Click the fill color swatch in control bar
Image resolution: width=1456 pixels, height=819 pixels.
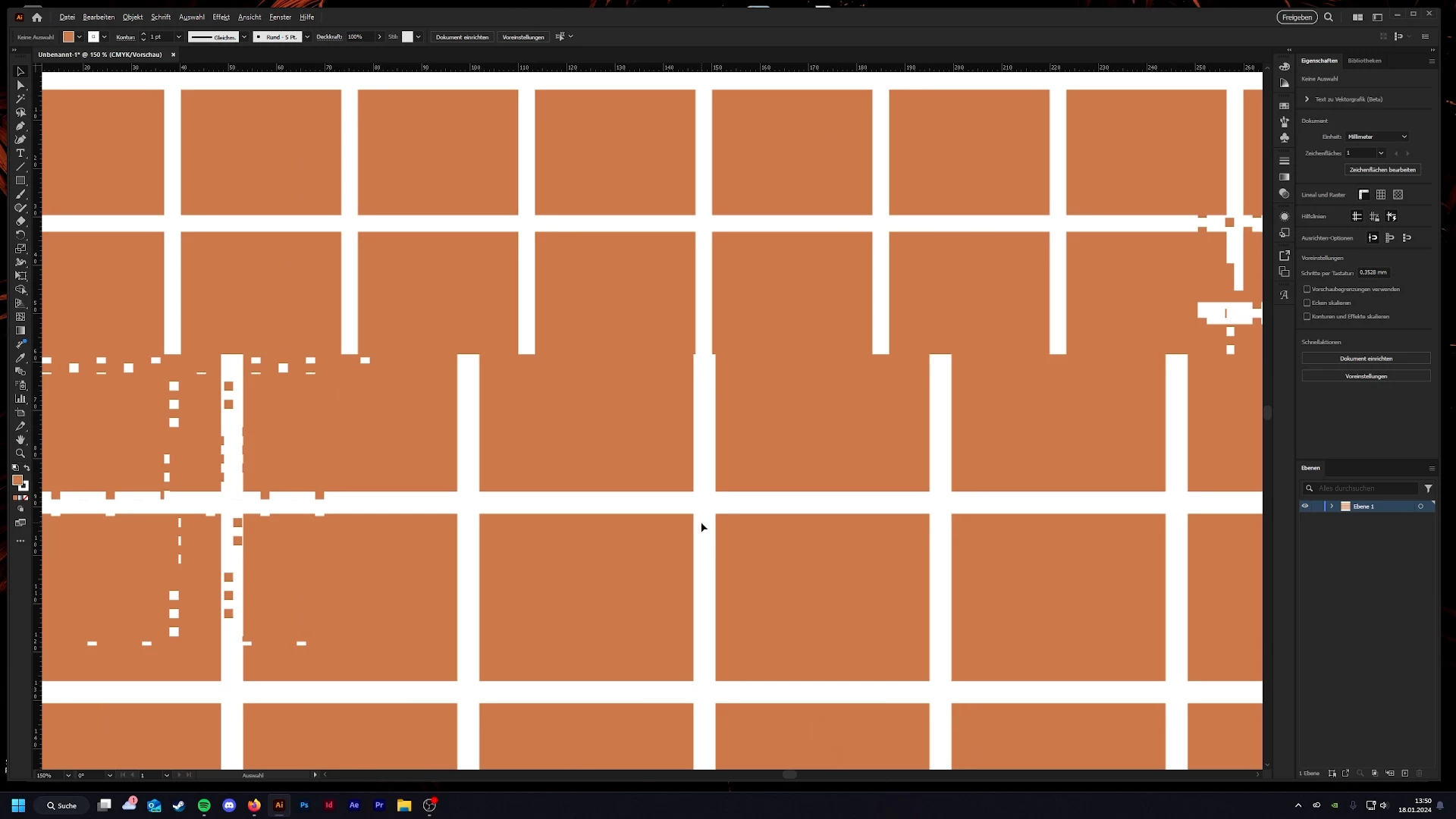68,36
